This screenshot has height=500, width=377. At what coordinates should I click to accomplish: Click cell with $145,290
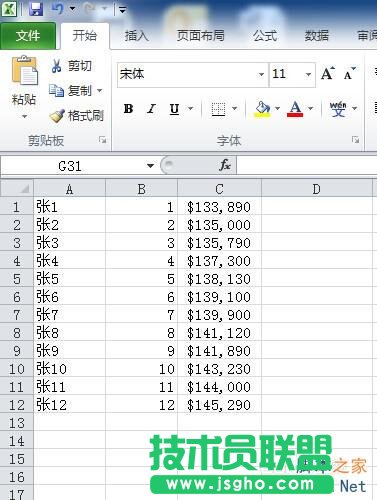(219, 405)
